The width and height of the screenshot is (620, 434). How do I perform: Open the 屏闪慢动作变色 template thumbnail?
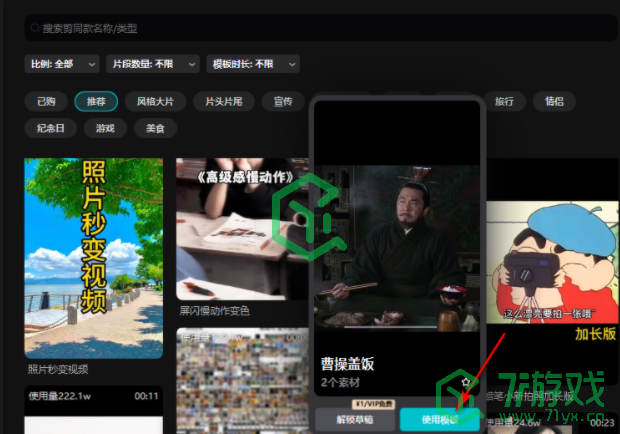coord(241,230)
